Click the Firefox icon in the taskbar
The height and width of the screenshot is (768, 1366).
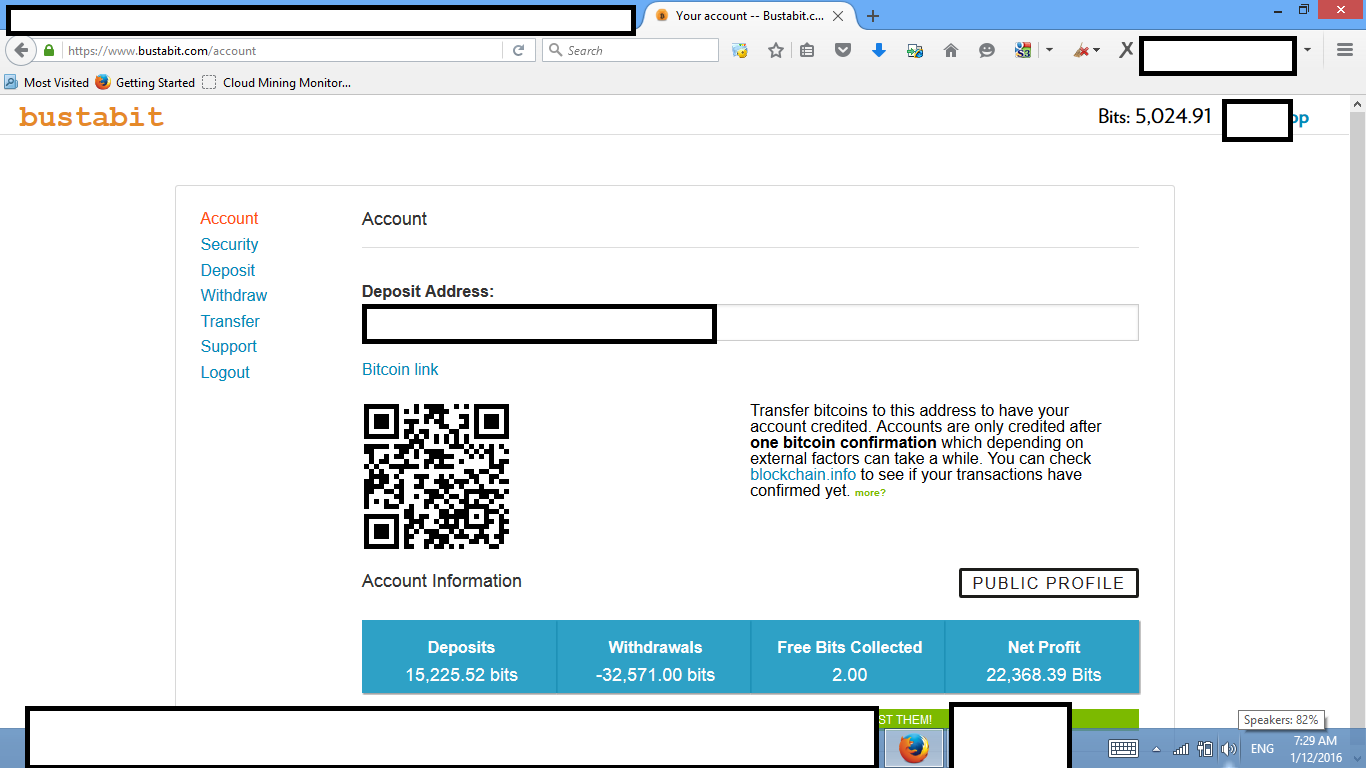point(912,748)
